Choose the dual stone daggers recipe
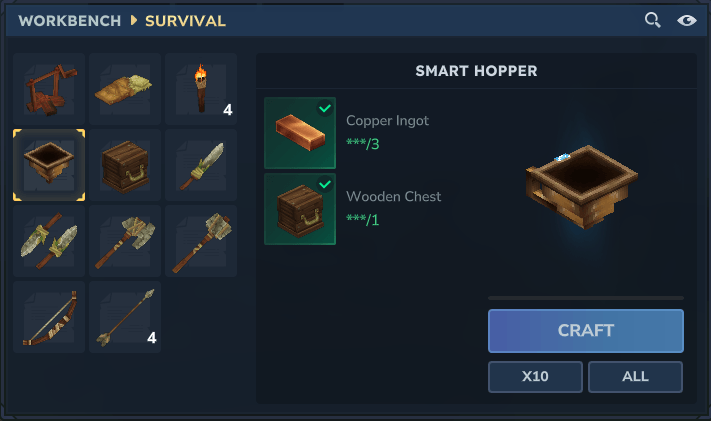This screenshot has width=711, height=421. tap(49, 241)
